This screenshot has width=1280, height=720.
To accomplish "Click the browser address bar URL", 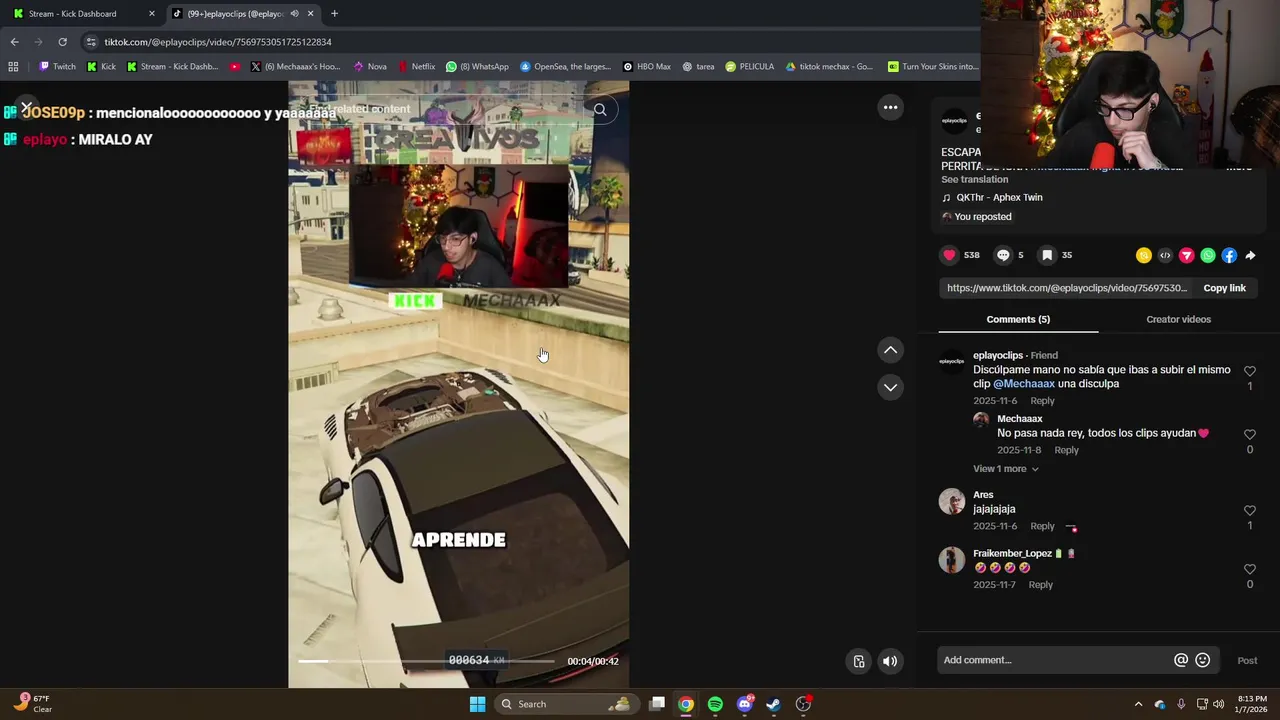I will click(x=218, y=42).
